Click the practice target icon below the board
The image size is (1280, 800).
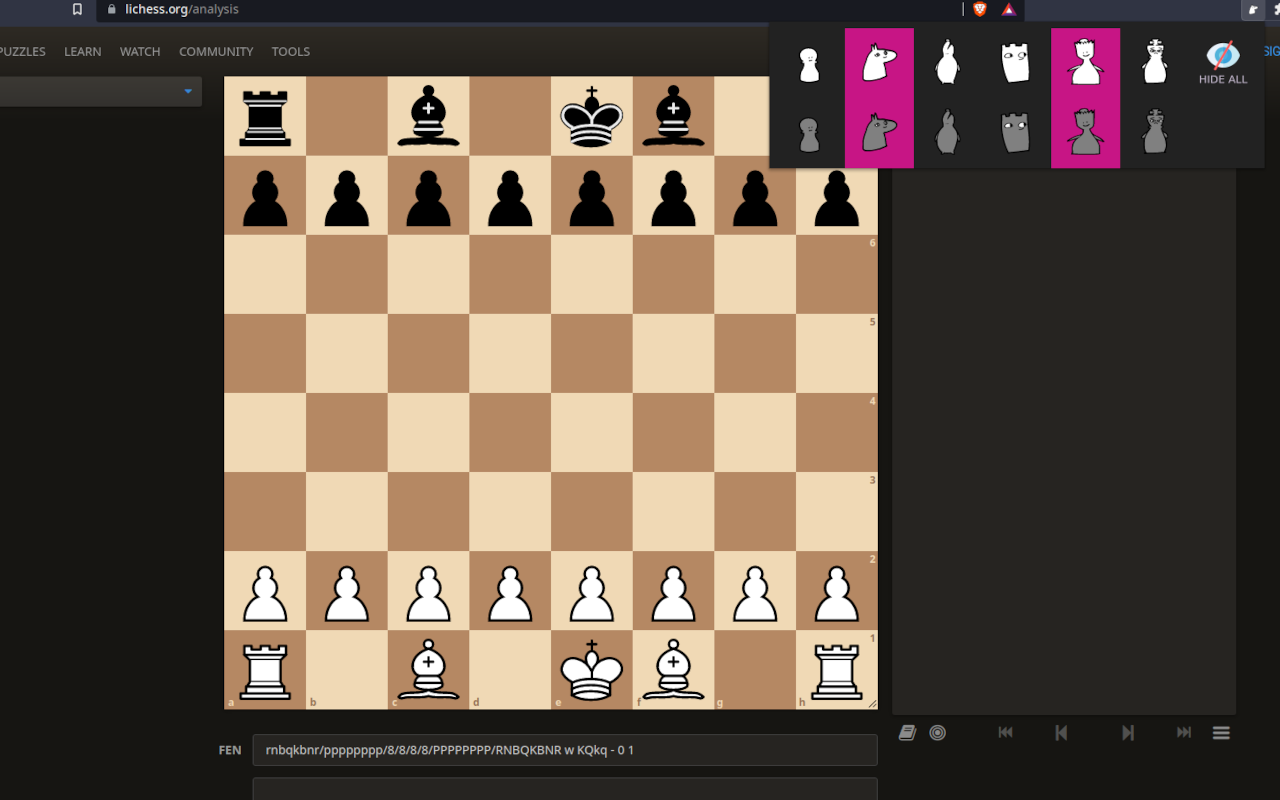(x=937, y=732)
